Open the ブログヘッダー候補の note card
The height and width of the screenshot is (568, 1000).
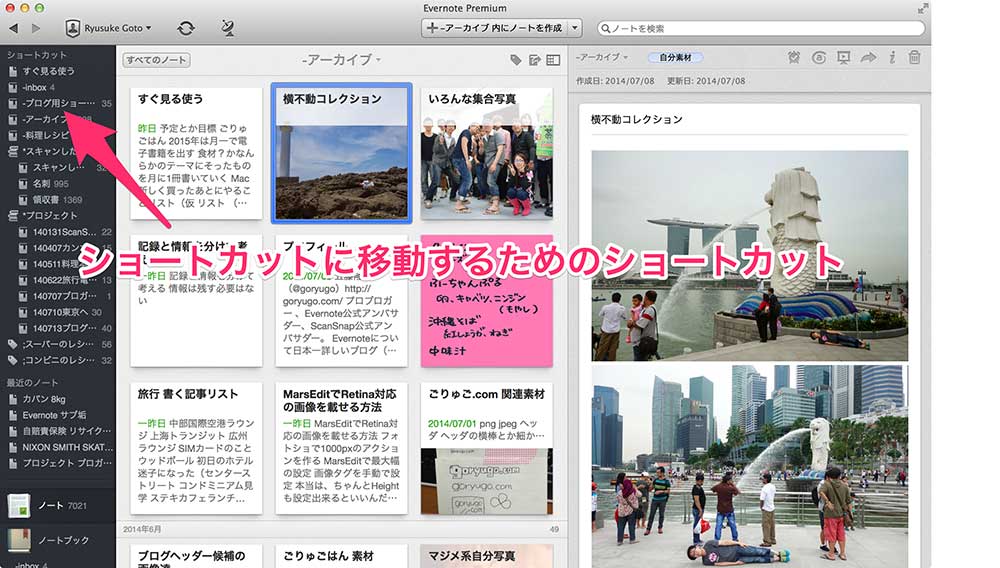coord(196,556)
